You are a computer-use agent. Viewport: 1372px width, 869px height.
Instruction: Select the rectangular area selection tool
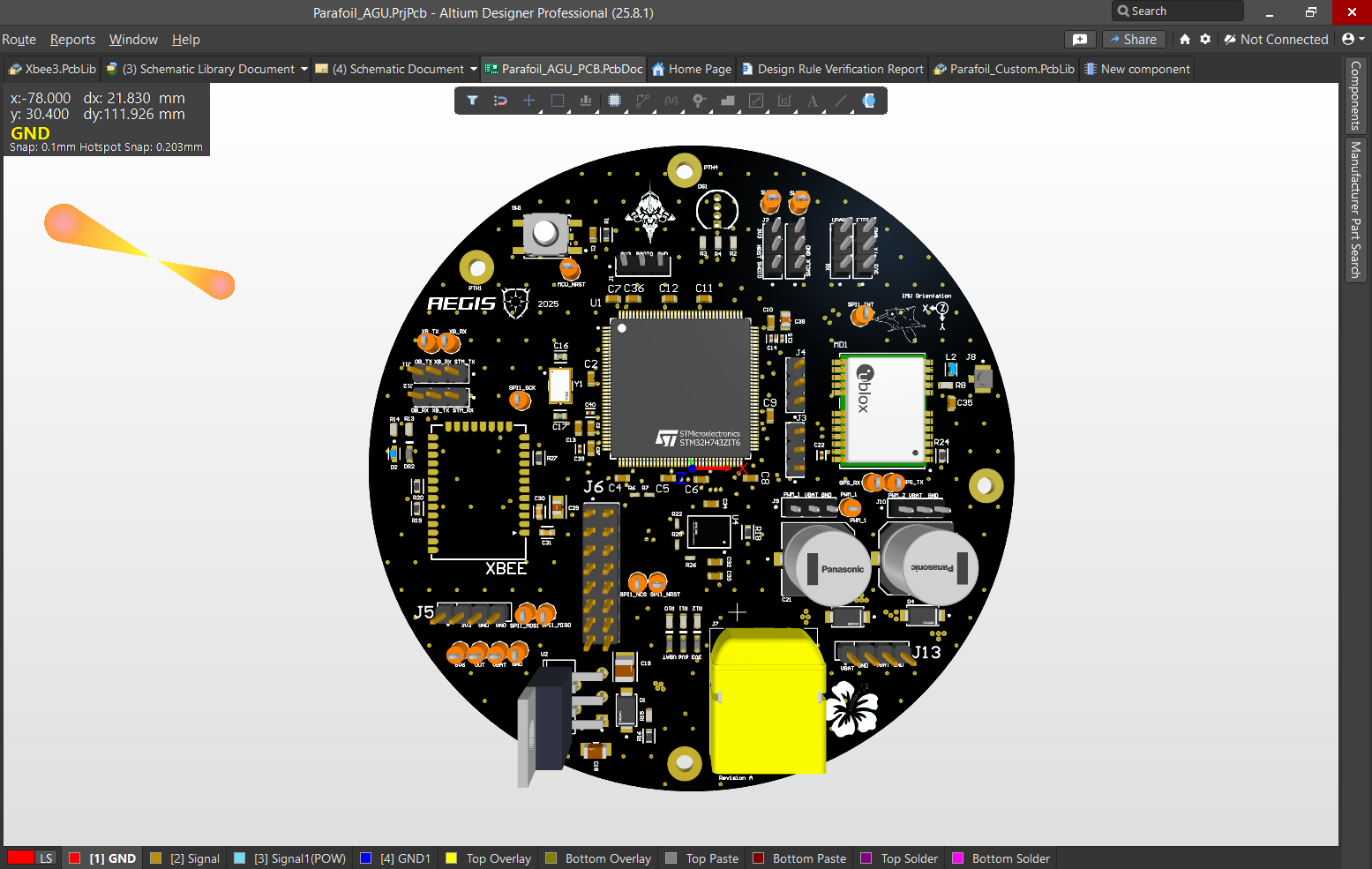click(x=557, y=100)
